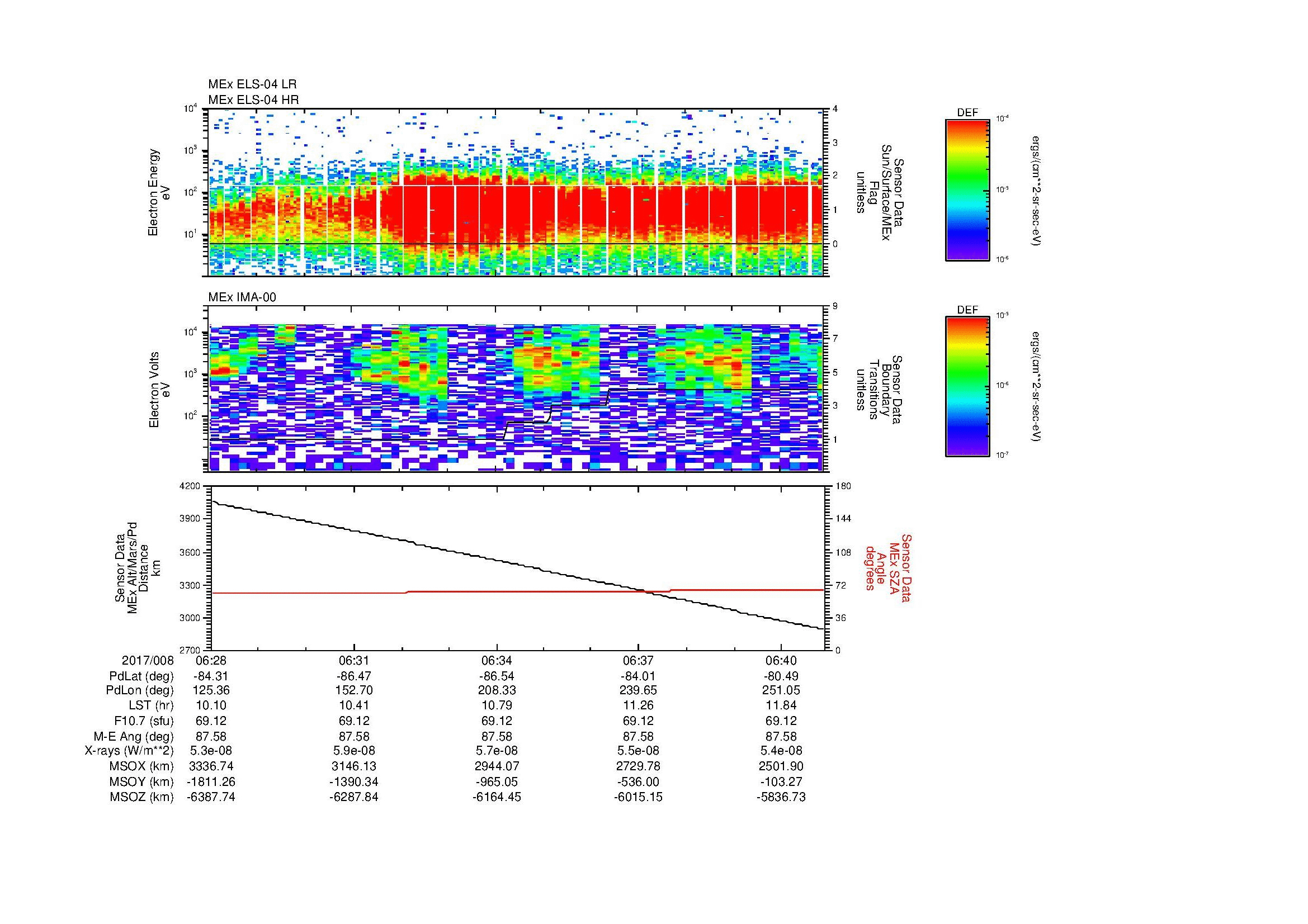The image size is (1308, 924).
Task: Click PdLat value -86.47
Action: coord(355,676)
